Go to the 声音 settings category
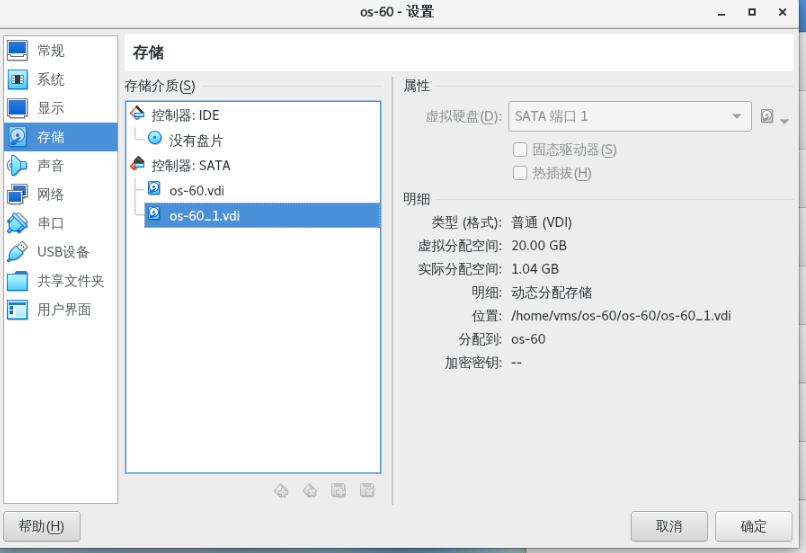 [x=50, y=166]
